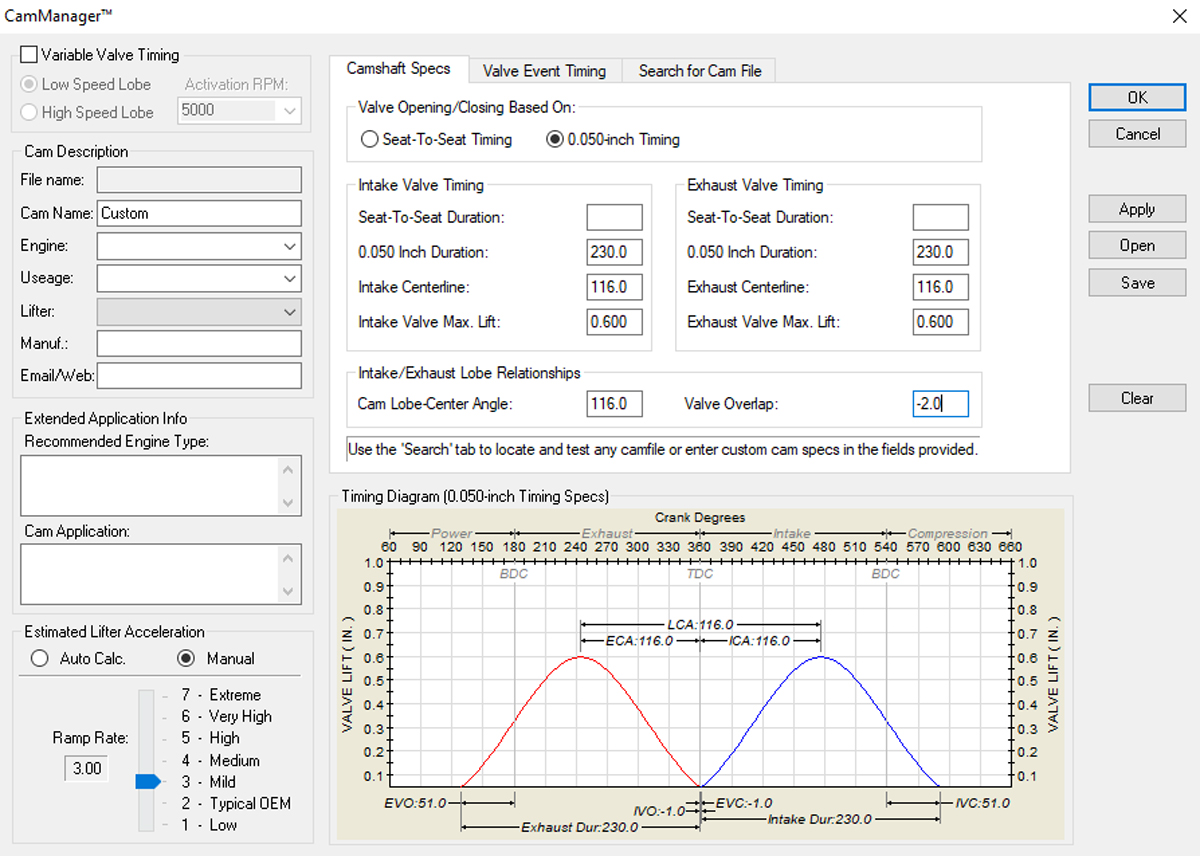The image size is (1200, 856).
Task: Click the Exhaust Valve Max. Lift field
Action: click(x=941, y=322)
